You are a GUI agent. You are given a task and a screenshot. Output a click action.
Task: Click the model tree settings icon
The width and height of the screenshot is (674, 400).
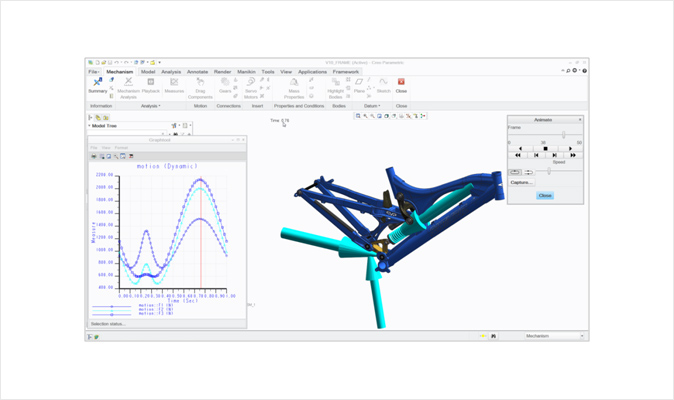tap(174, 125)
